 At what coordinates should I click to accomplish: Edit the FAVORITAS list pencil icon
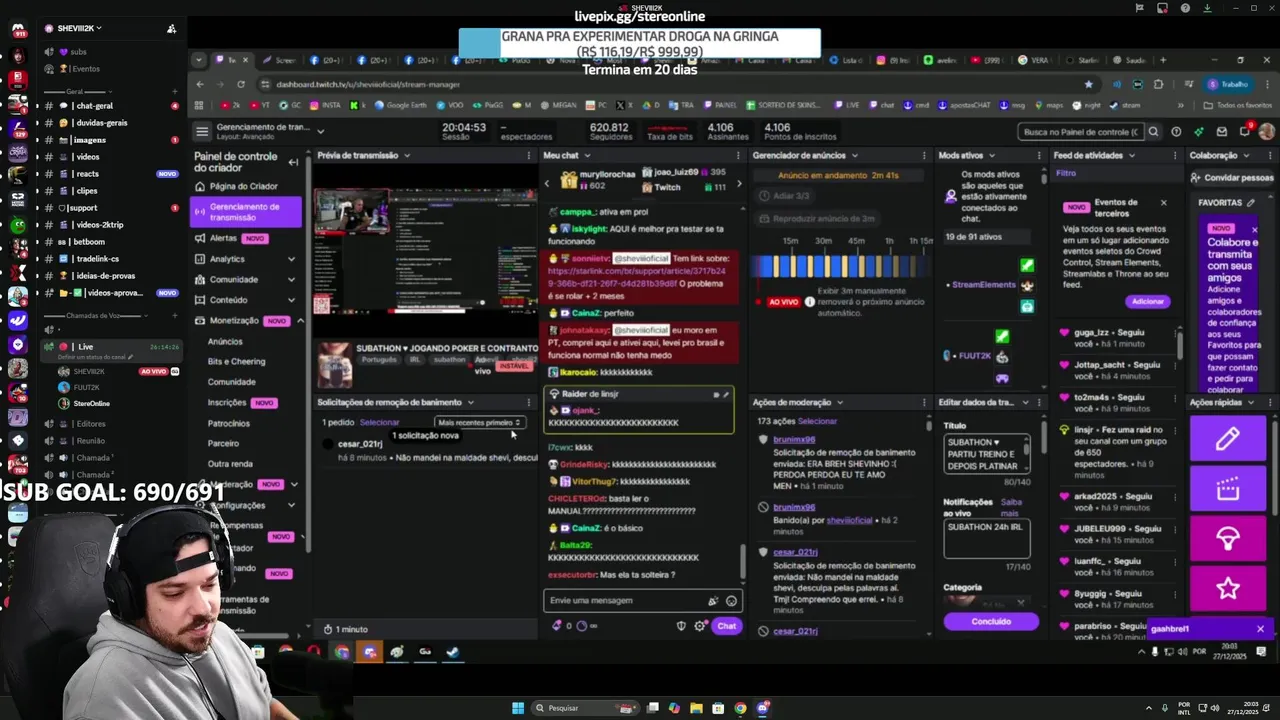1250,202
